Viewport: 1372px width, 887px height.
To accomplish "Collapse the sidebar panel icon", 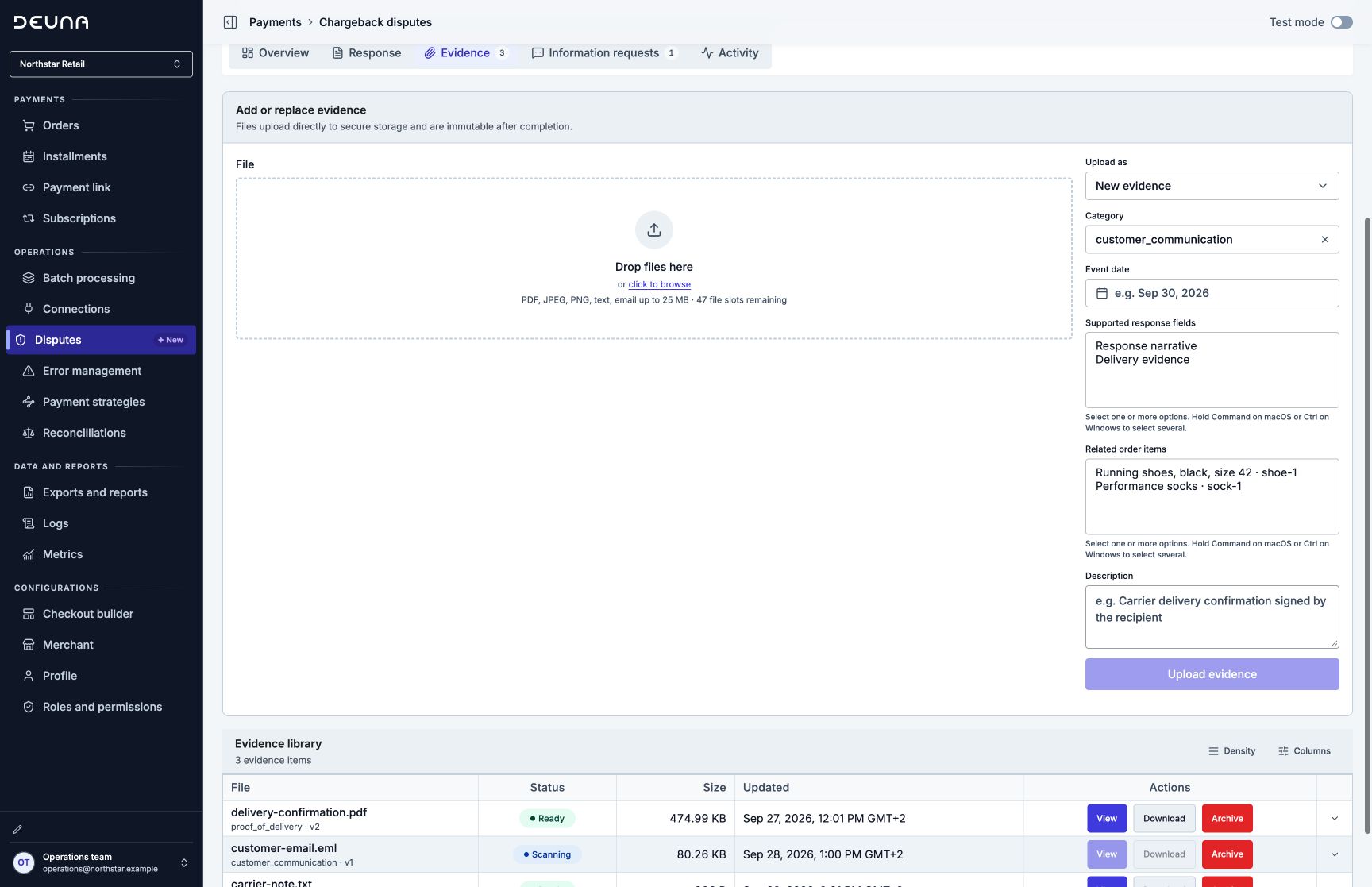I will point(230,22).
